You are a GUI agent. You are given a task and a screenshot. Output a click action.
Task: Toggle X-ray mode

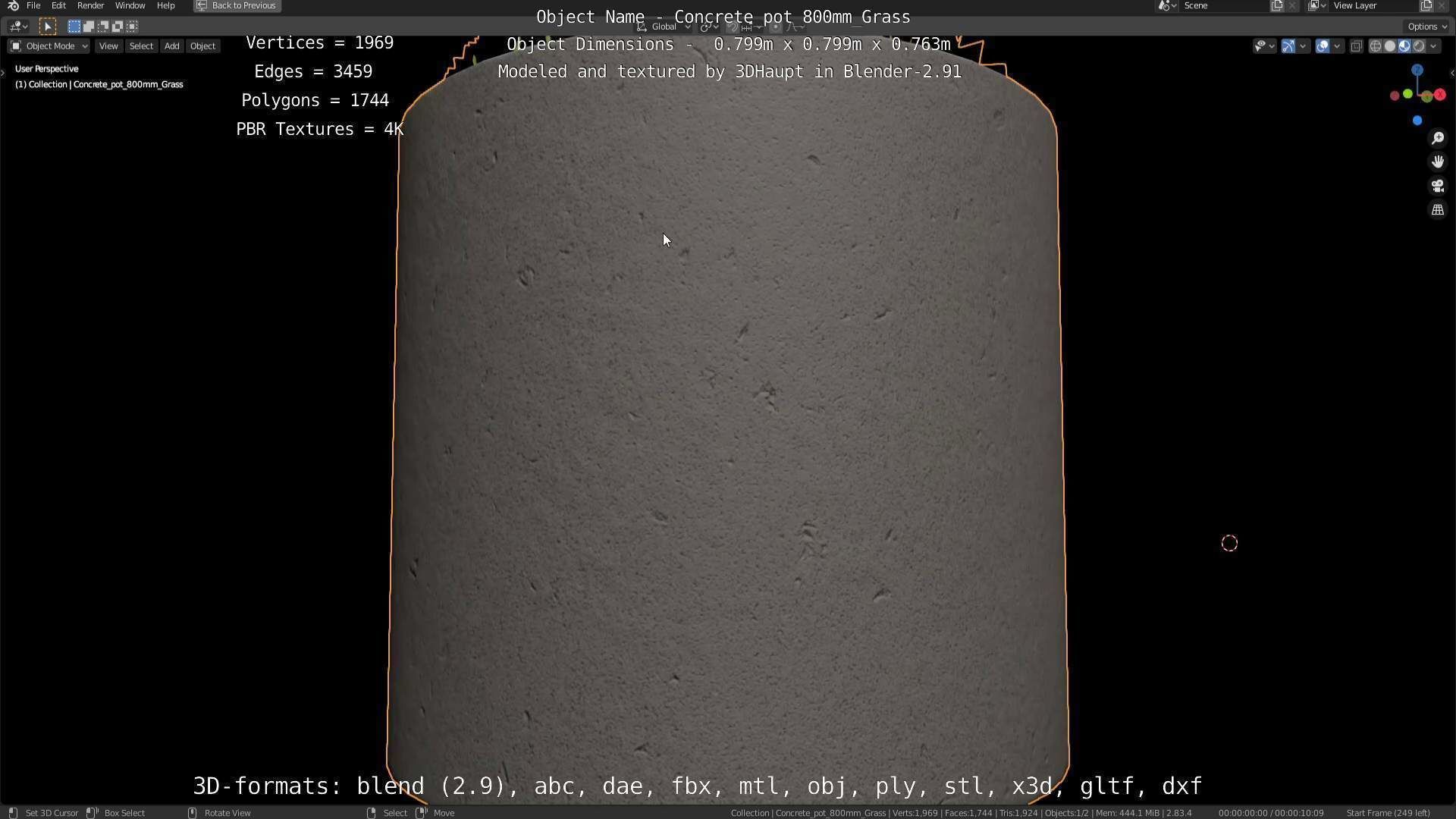(x=1357, y=46)
